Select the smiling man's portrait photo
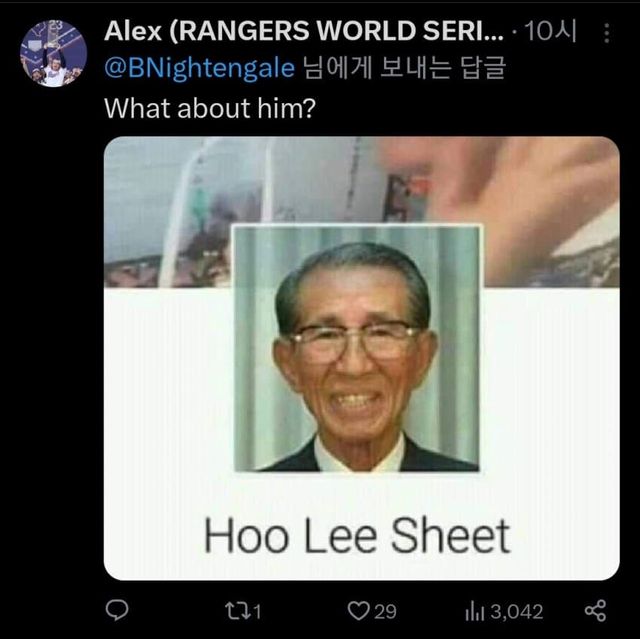640x639 pixels. pos(357,348)
